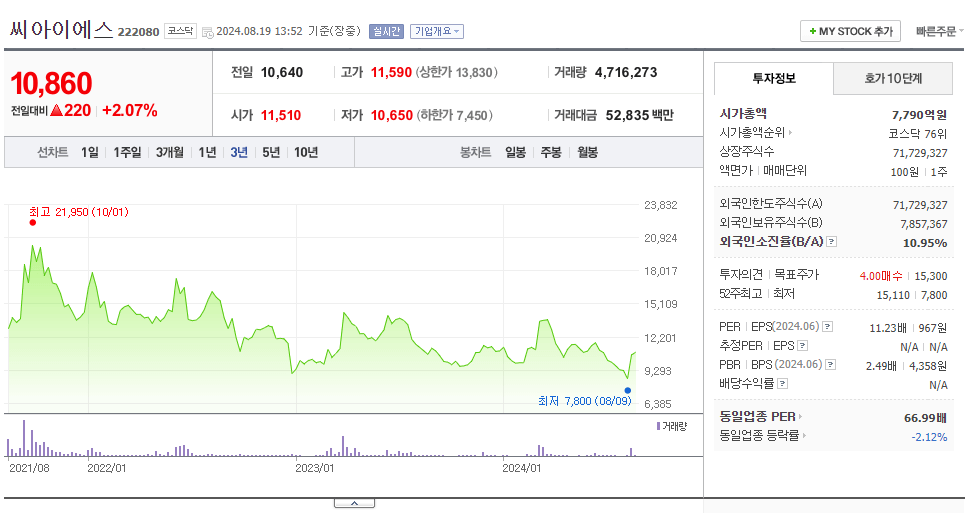Screen dimensions: 971x513
Task: Click help icon beside PBR BPS(2024.06)
Action: tap(831, 365)
